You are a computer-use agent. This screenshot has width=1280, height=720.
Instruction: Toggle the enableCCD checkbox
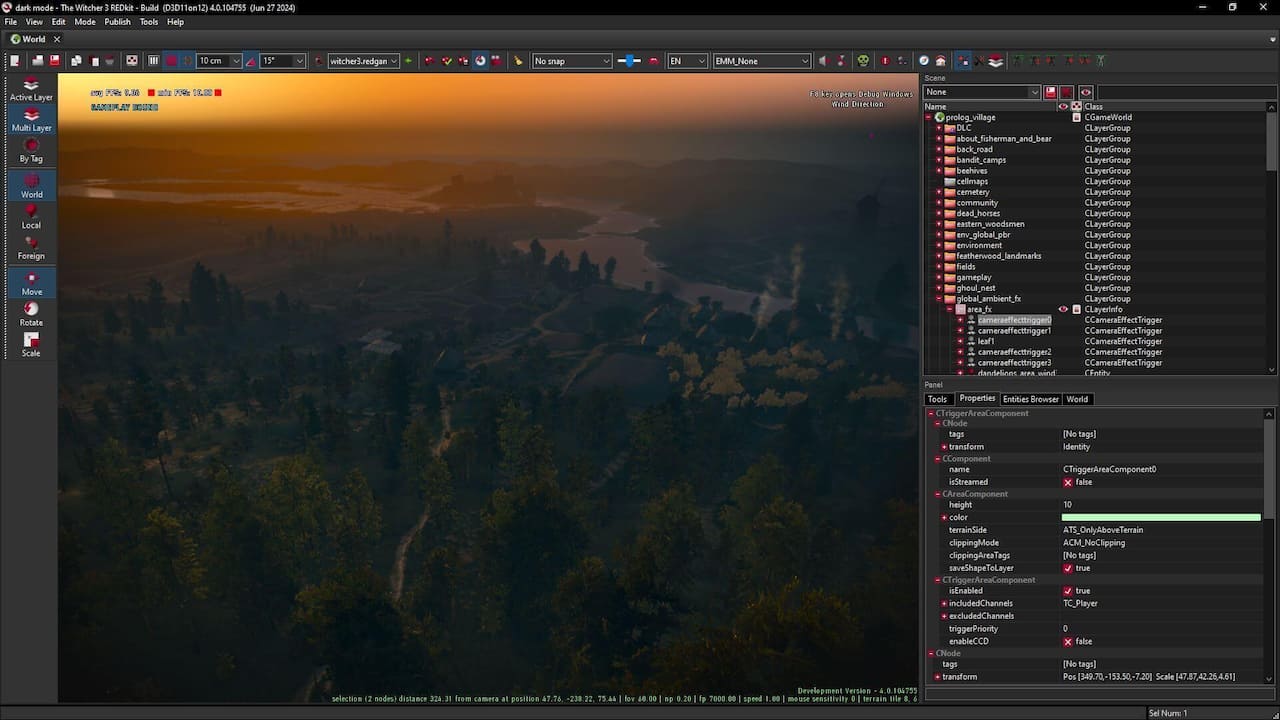[x=1068, y=641]
